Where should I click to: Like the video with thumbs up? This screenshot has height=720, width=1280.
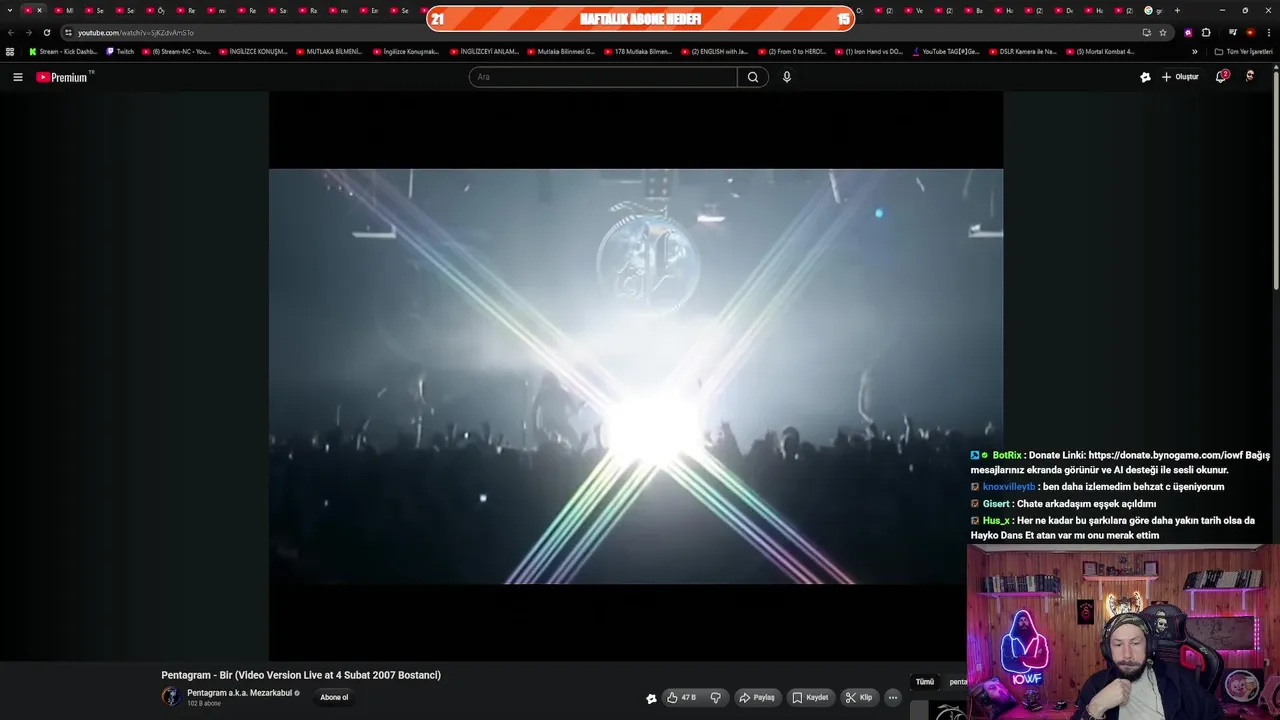681,698
